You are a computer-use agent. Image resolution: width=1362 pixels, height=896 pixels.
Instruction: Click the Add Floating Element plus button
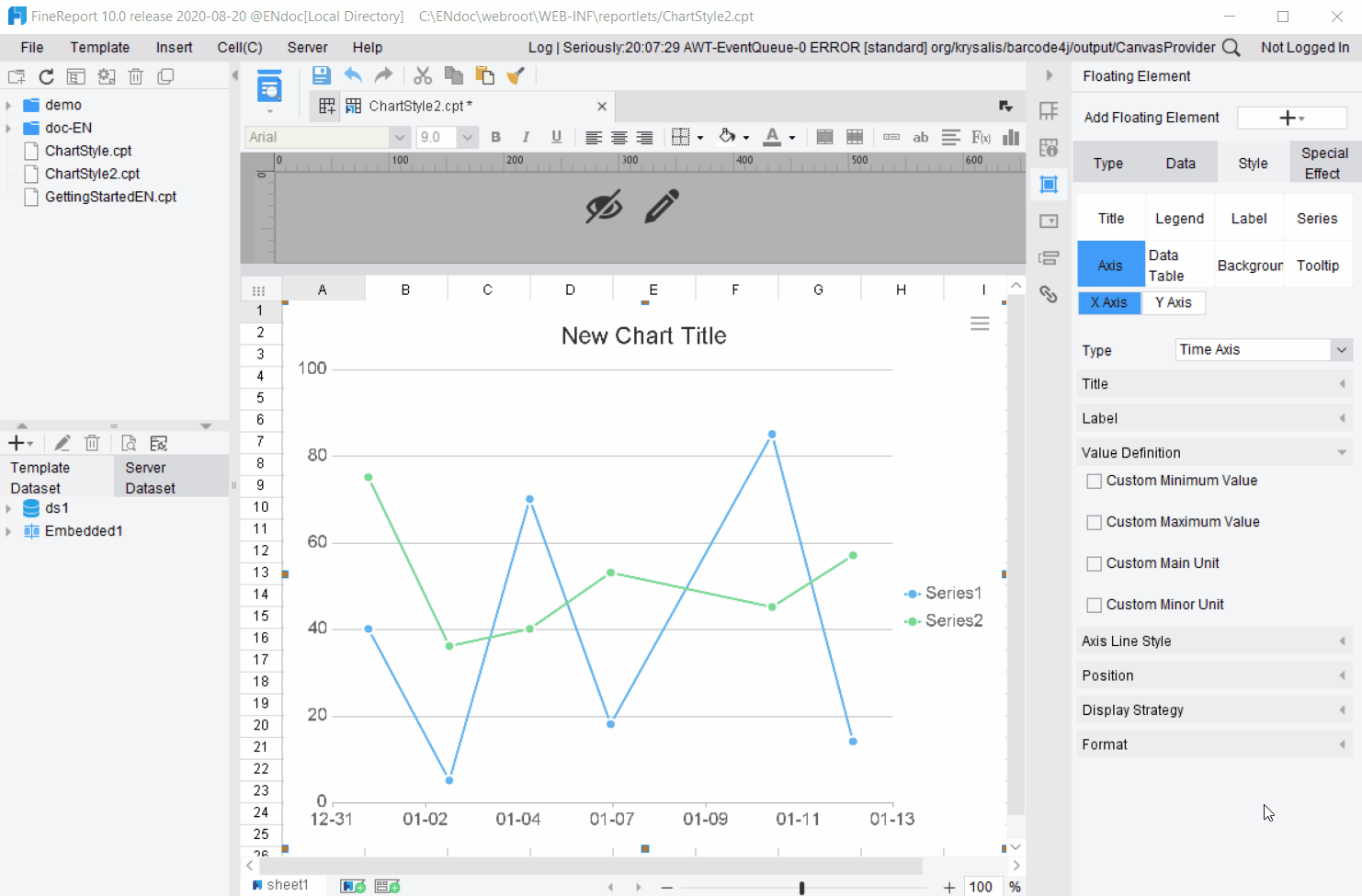tap(1292, 118)
